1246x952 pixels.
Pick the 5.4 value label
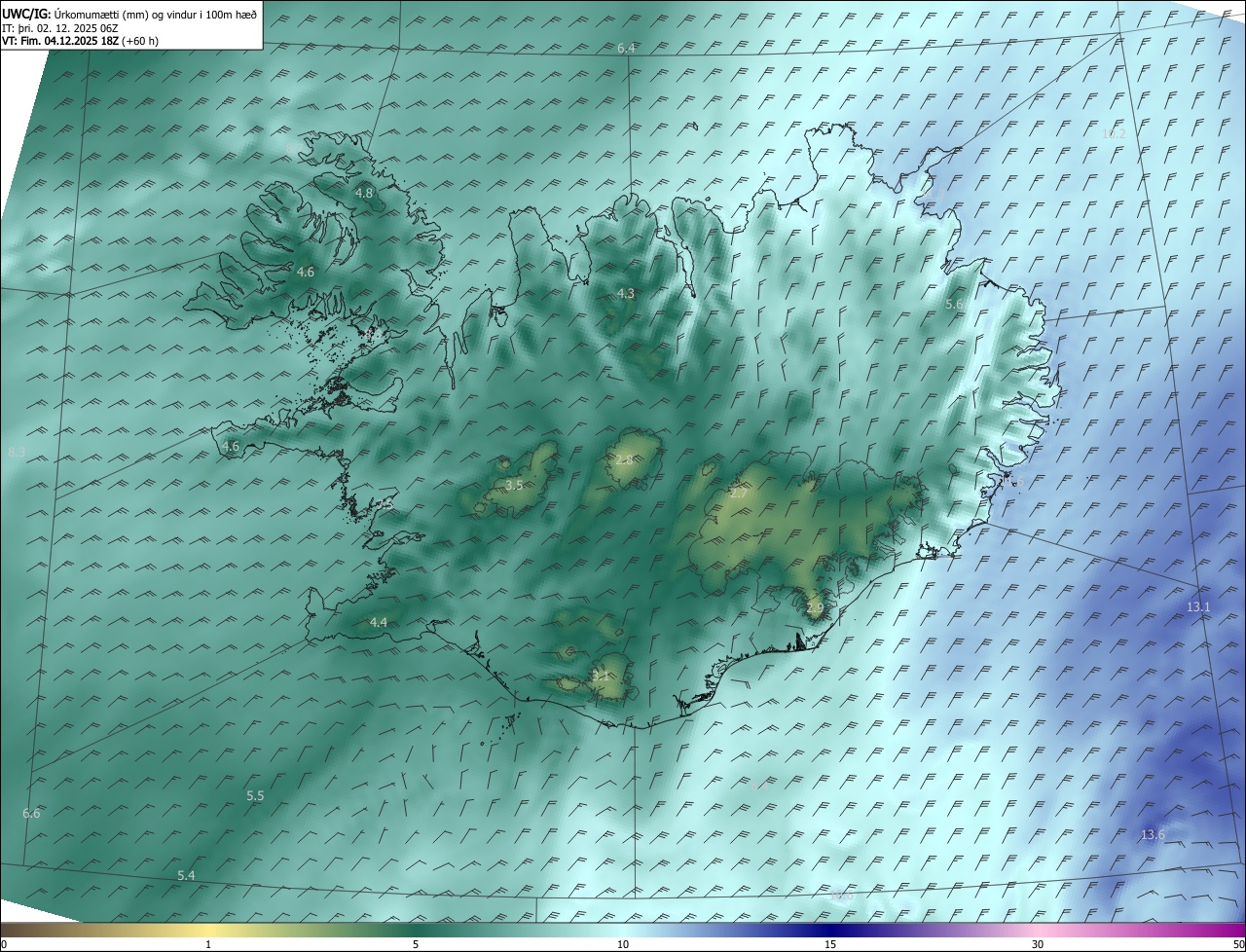coord(186,876)
